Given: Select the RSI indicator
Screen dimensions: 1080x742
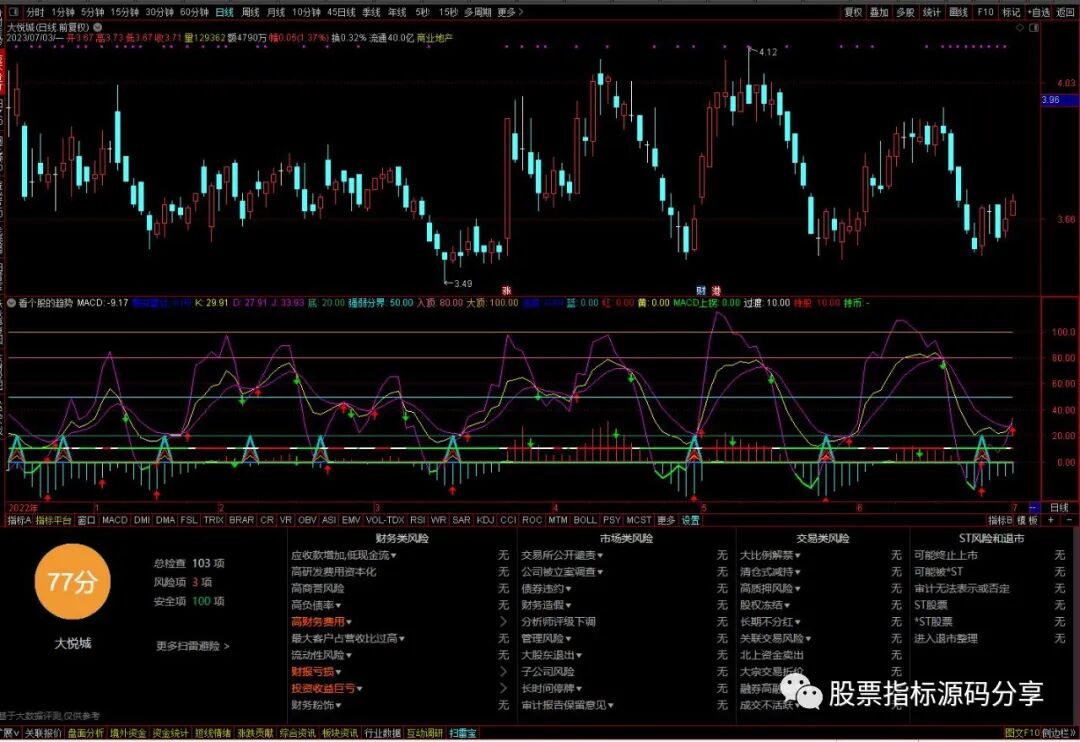Looking at the screenshot, I should tap(417, 520).
